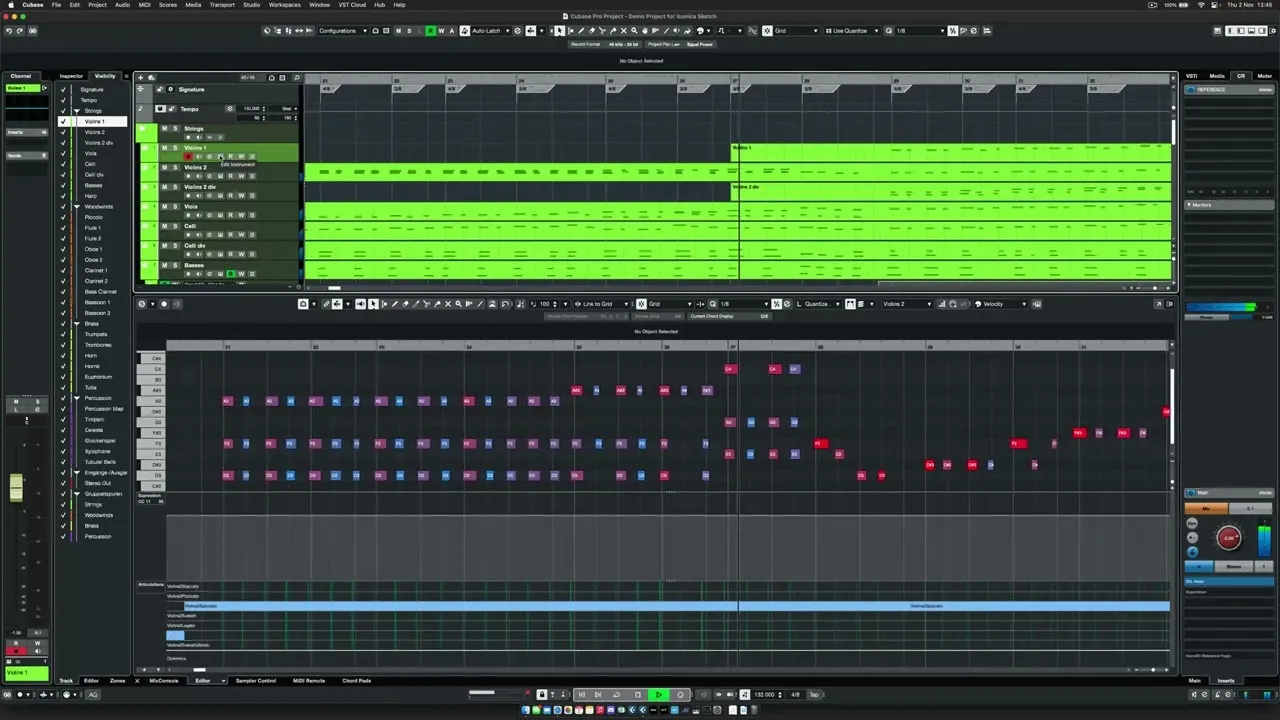Solo the Viola track
The height and width of the screenshot is (720, 1280).
tap(174, 207)
